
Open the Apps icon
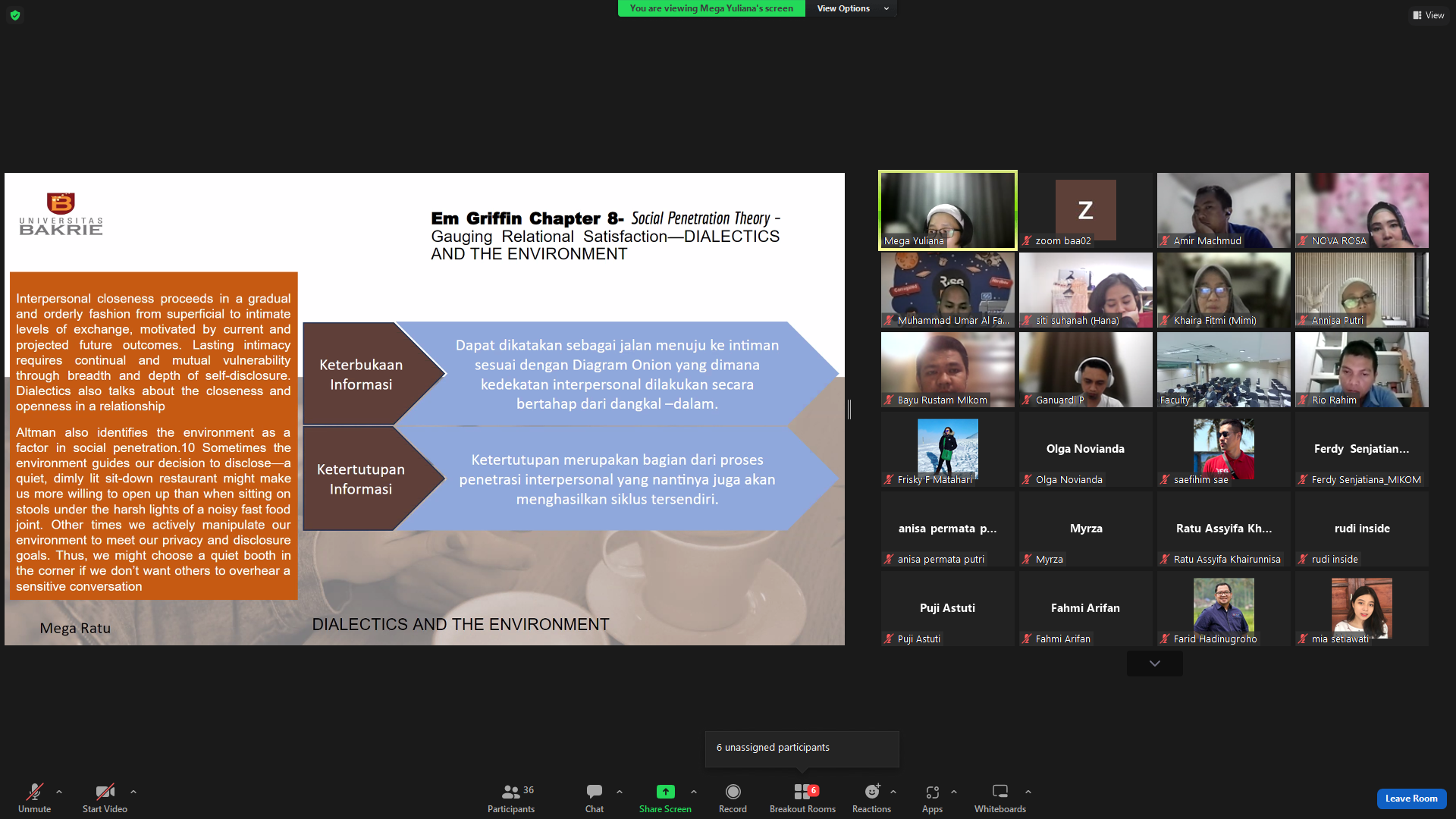tap(932, 792)
